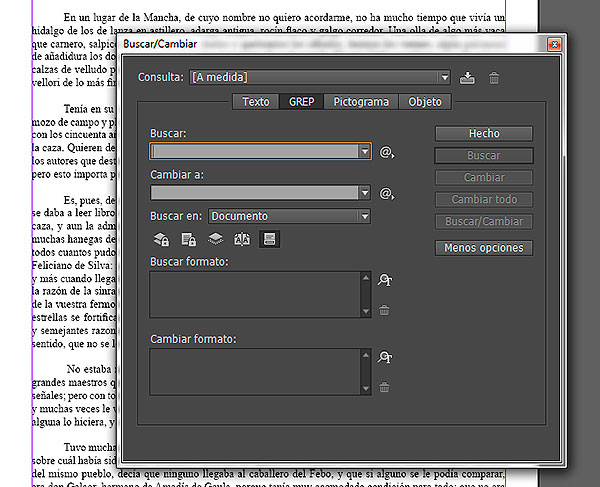Focus the Buscar text input field
Image resolution: width=600 pixels, height=487 pixels.
pos(255,151)
